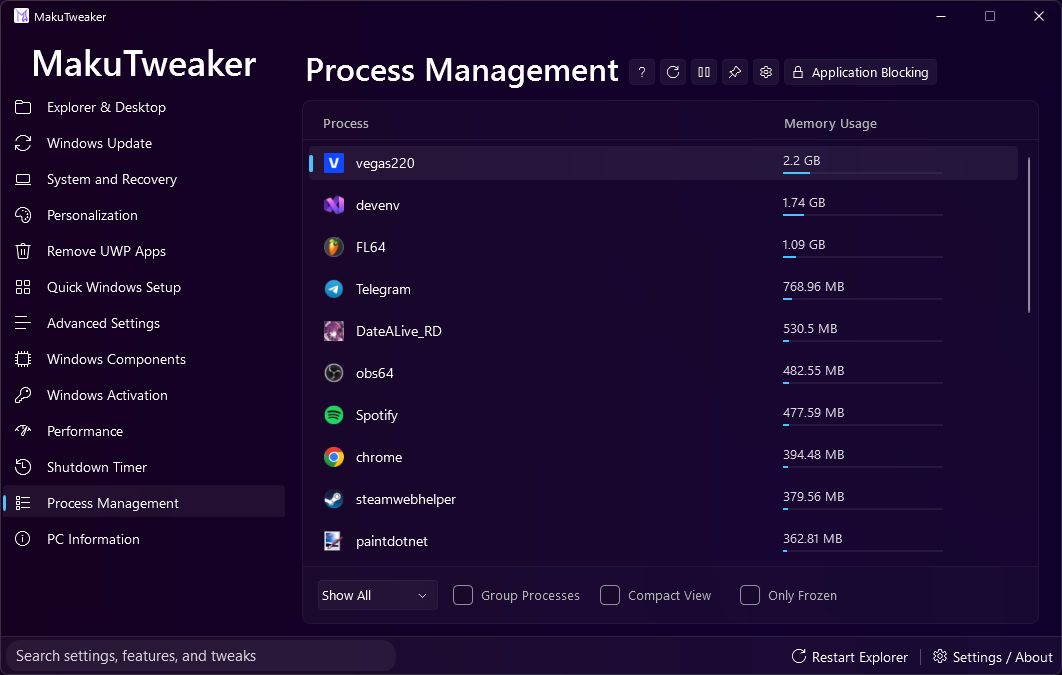Click the Telegram process icon
This screenshot has height=675, width=1062.
point(334,289)
